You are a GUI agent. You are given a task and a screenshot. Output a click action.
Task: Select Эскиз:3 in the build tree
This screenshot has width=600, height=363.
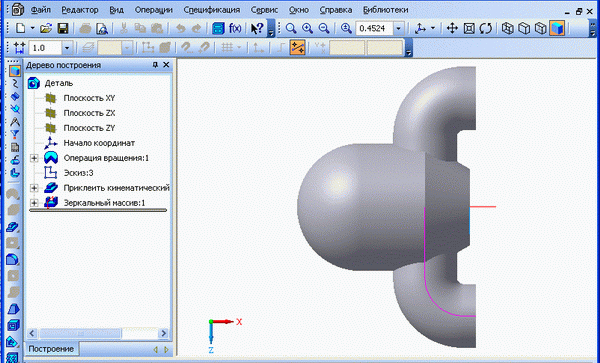click(x=78, y=173)
